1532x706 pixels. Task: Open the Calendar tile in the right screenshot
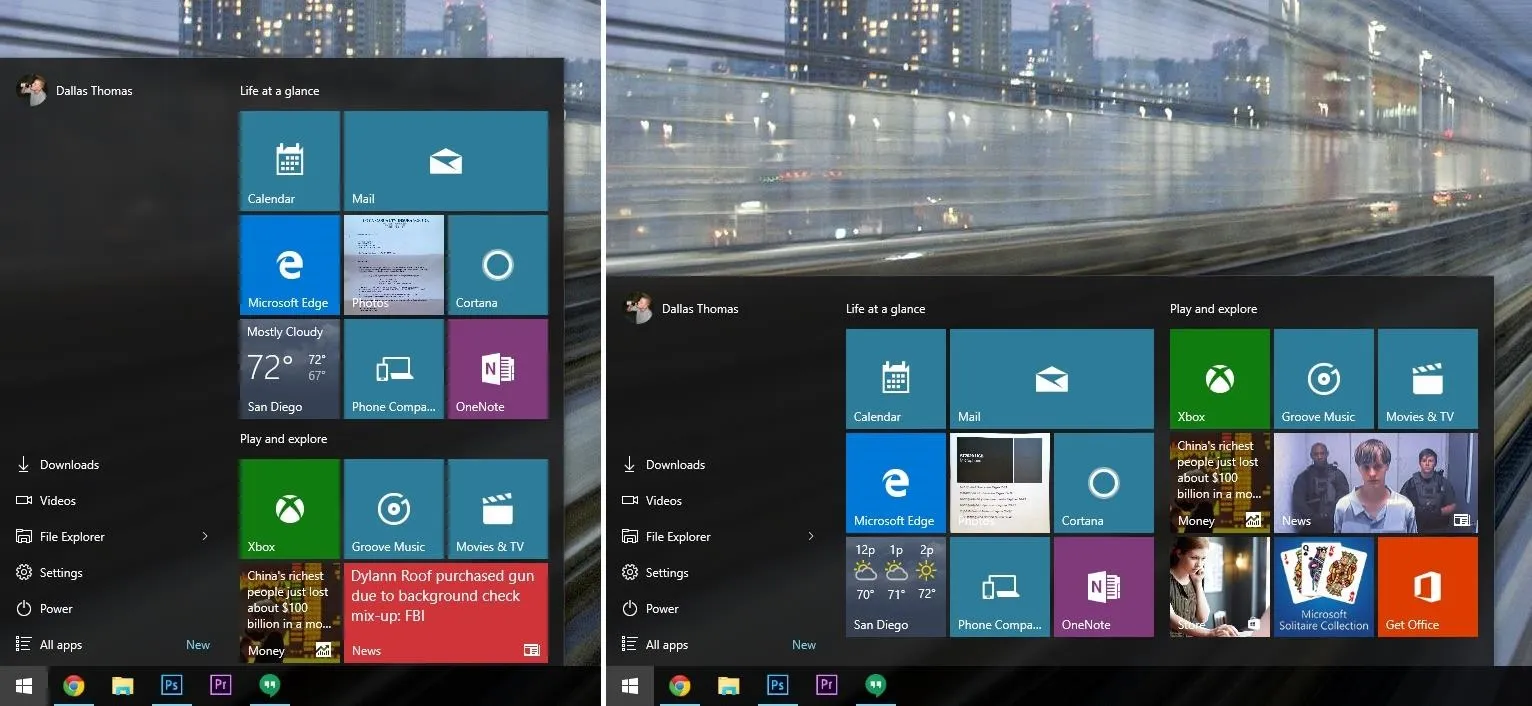tap(896, 379)
